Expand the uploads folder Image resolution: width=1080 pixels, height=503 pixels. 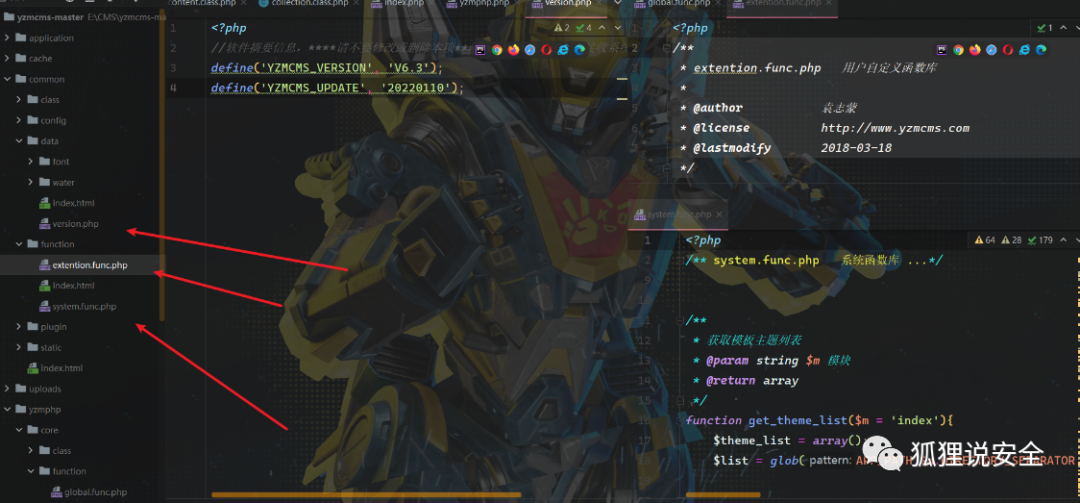(x=7, y=389)
